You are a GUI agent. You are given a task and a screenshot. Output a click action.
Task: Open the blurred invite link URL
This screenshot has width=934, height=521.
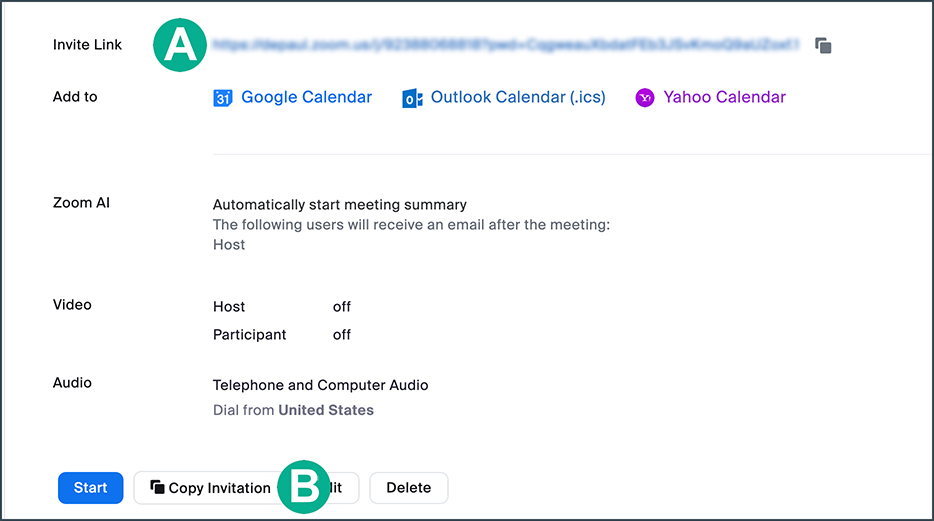[506, 45]
